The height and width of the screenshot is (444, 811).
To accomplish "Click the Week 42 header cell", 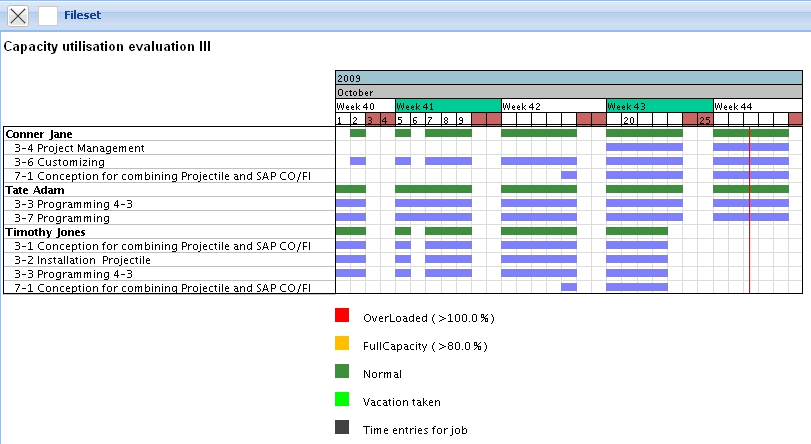I will point(553,106).
